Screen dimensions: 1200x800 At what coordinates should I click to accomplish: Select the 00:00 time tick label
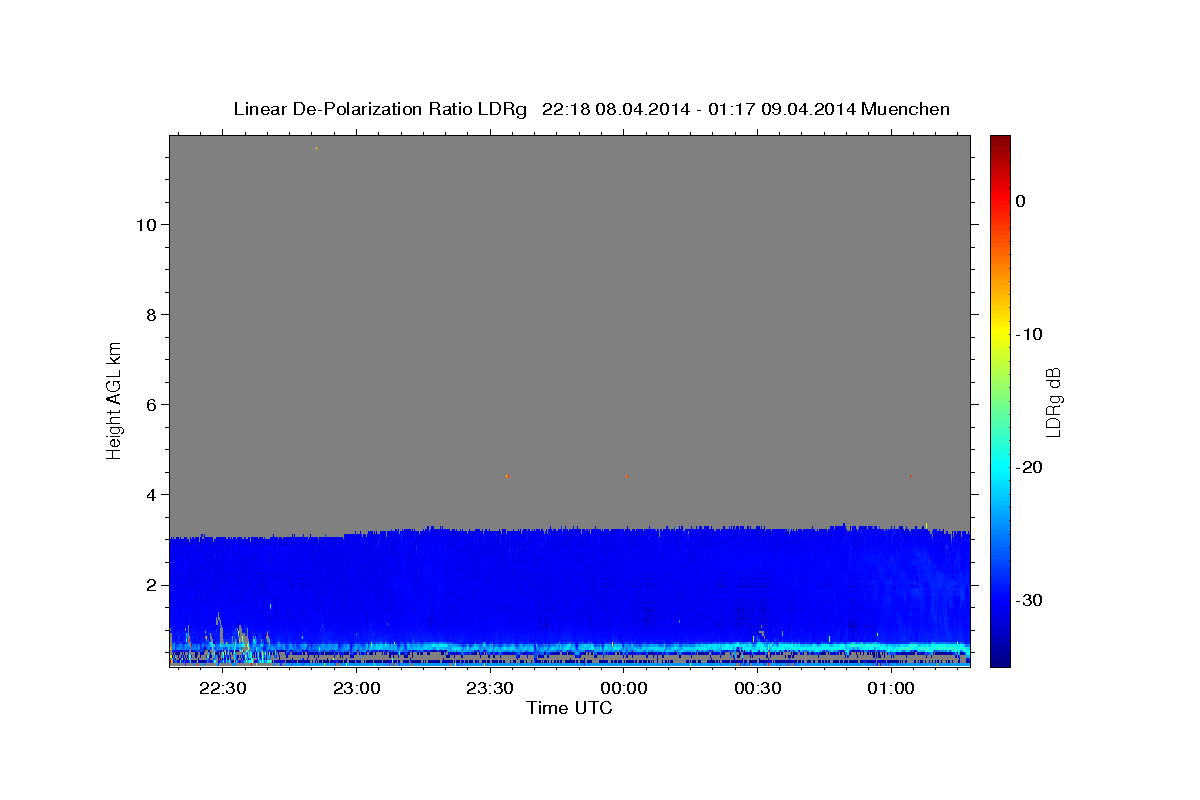[624, 689]
